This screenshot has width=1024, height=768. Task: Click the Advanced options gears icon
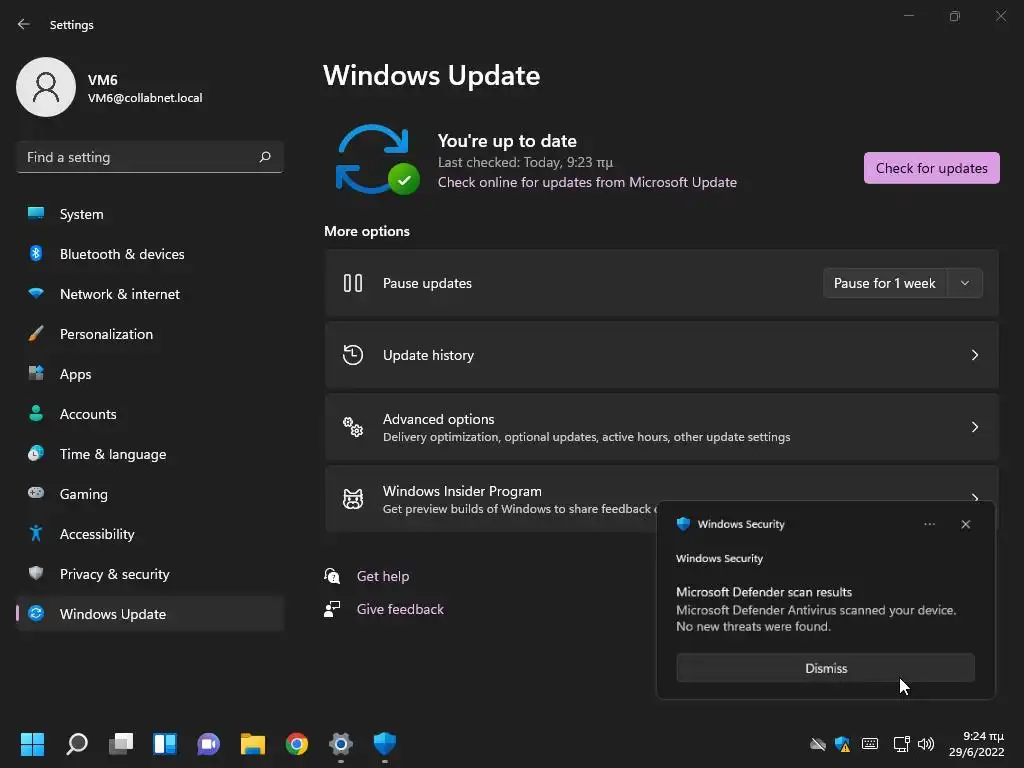[x=353, y=427]
